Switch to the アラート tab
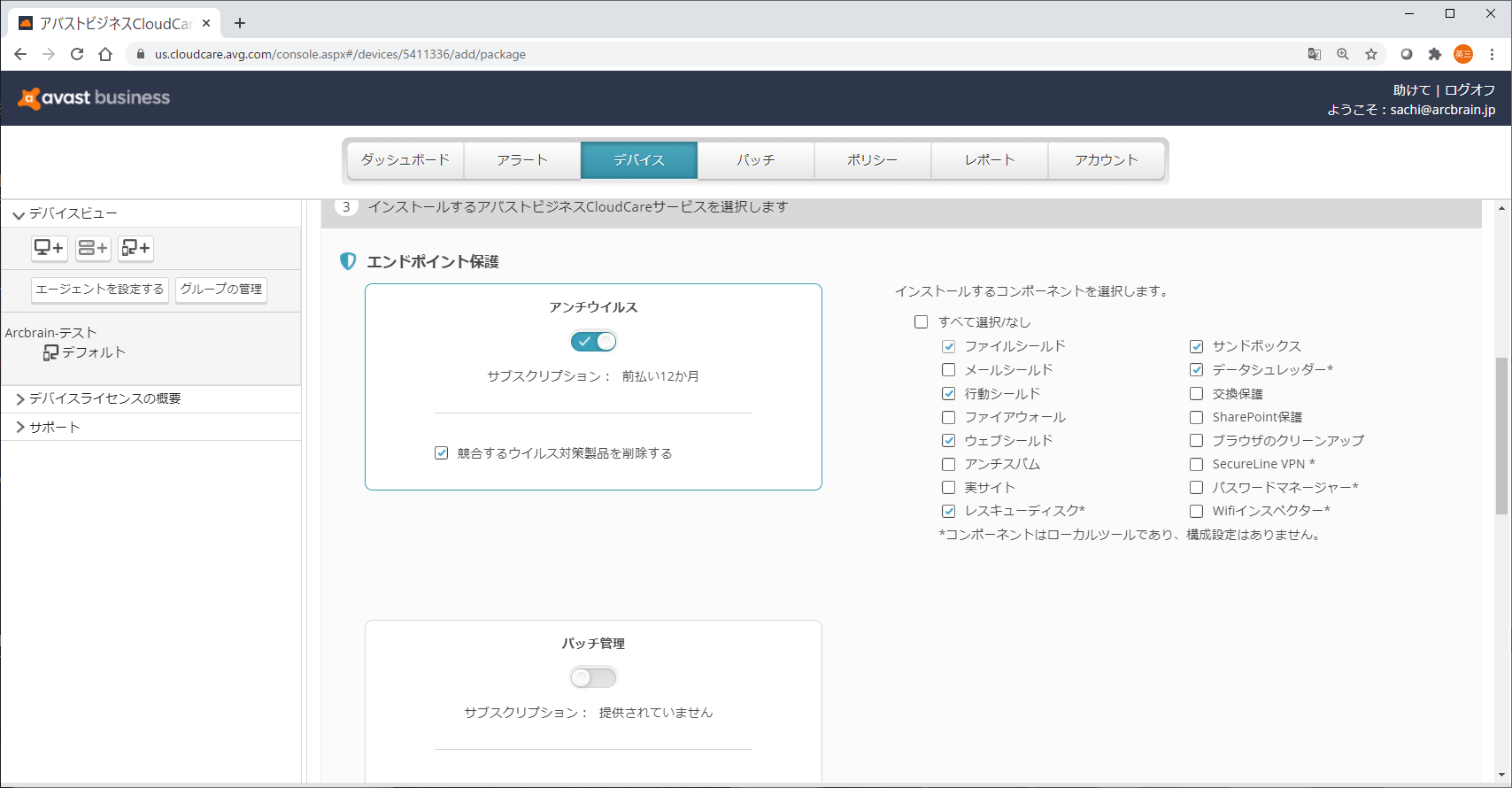Image resolution: width=1512 pixels, height=788 pixels. coord(522,160)
